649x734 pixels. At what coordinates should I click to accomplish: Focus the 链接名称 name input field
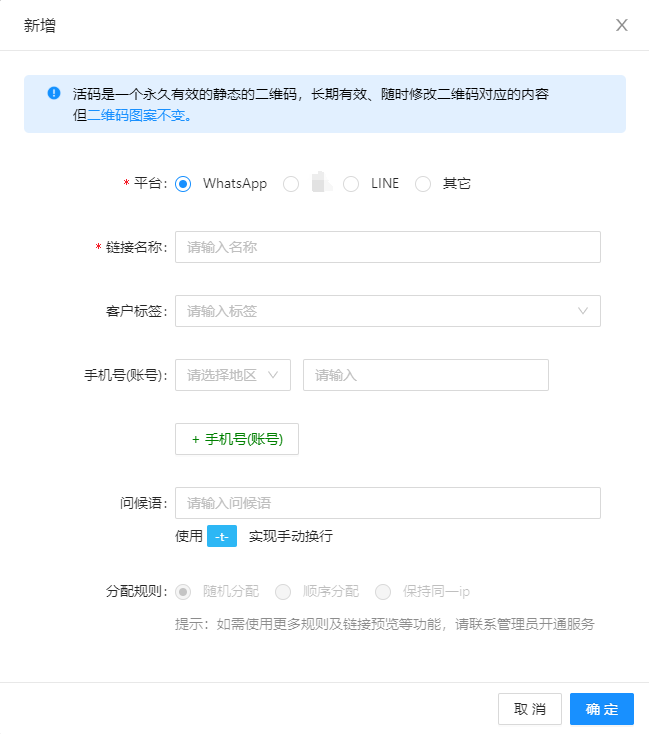[388, 247]
